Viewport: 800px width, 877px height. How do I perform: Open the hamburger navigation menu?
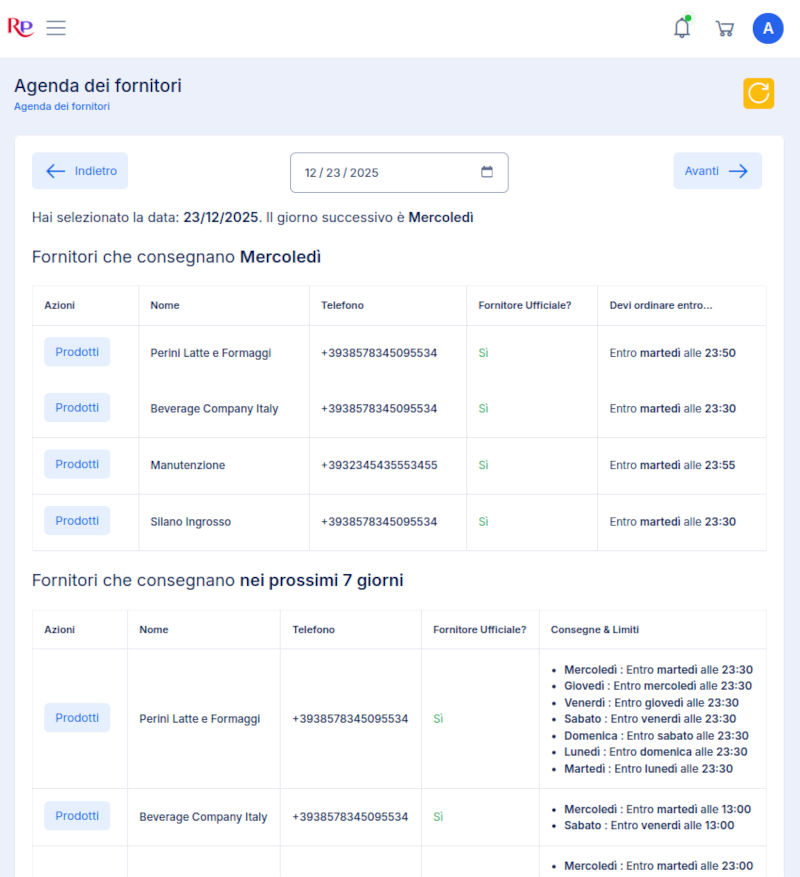[x=56, y=28]
